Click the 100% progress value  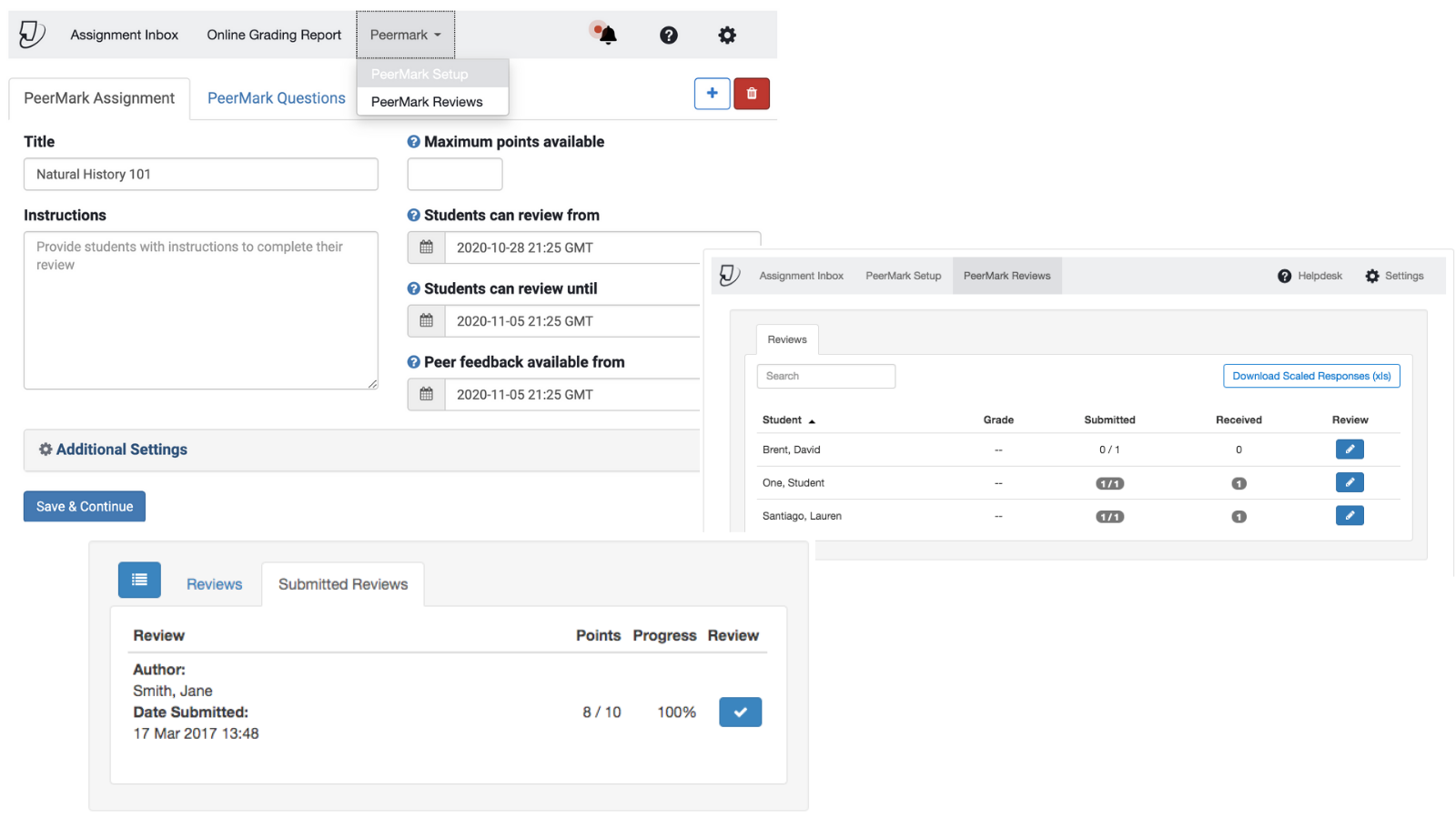pyautogui.click(x=676, y=713)
